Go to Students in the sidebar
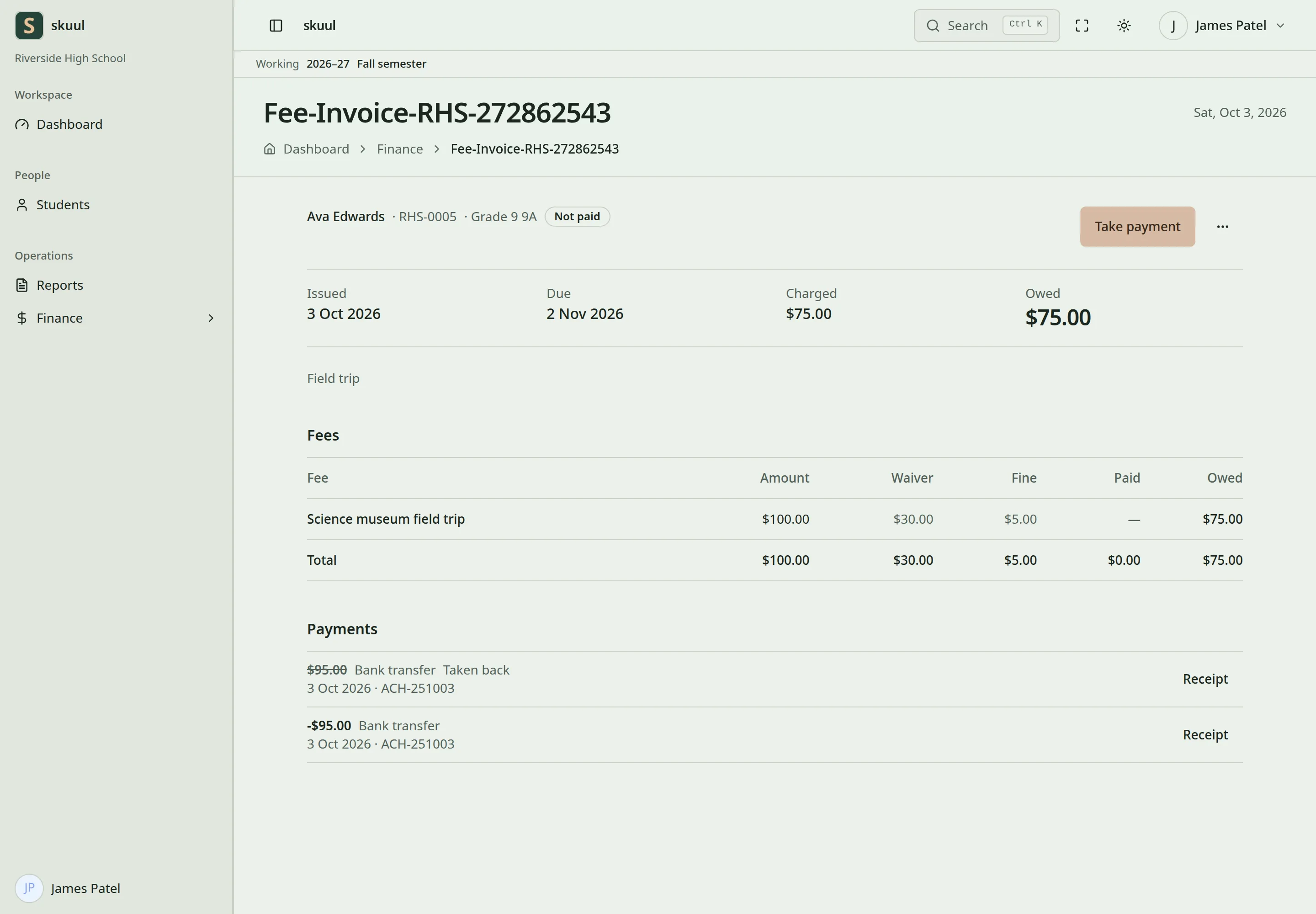Screen dimensions: 1316x914 point(116,205)
